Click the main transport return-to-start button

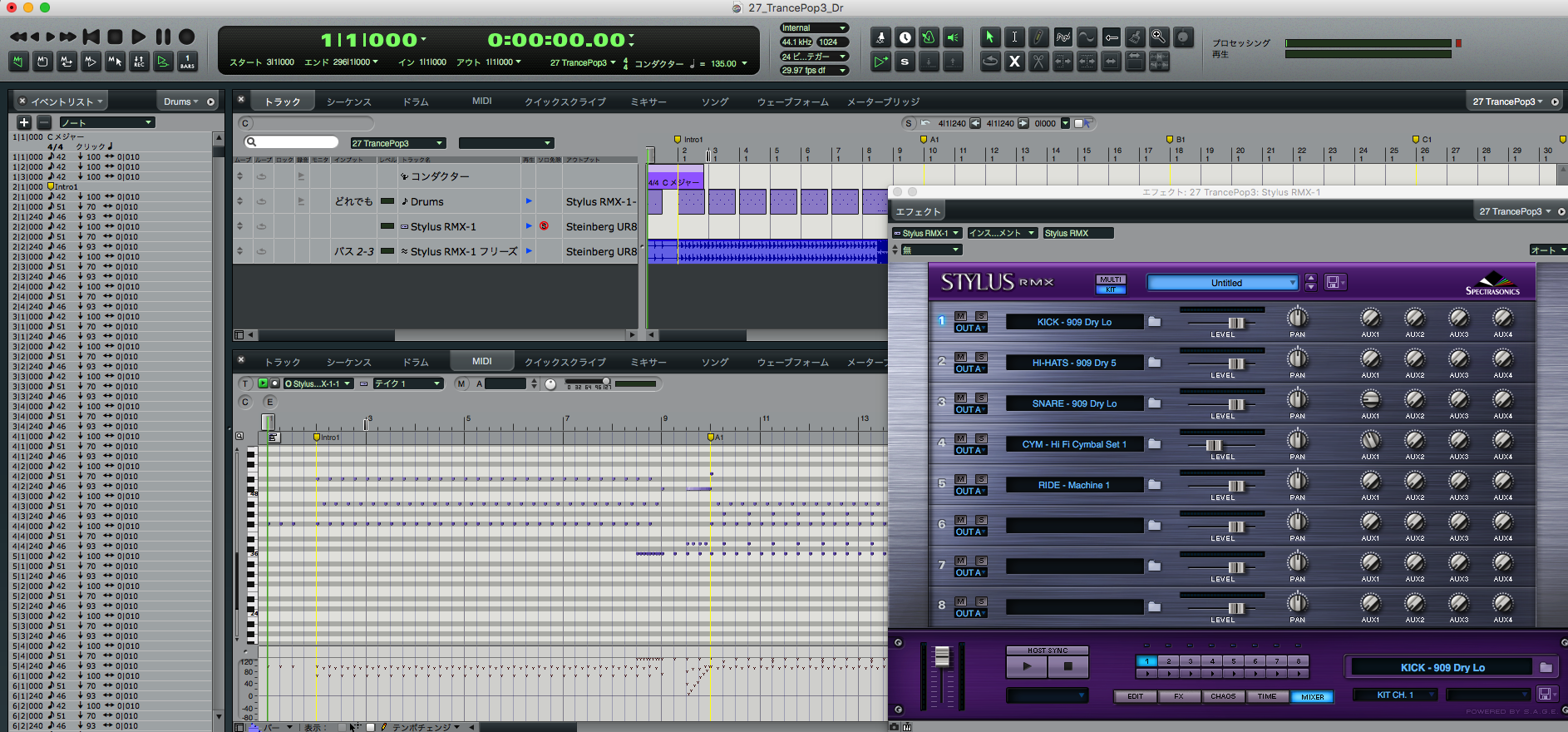tap(91, 37)
